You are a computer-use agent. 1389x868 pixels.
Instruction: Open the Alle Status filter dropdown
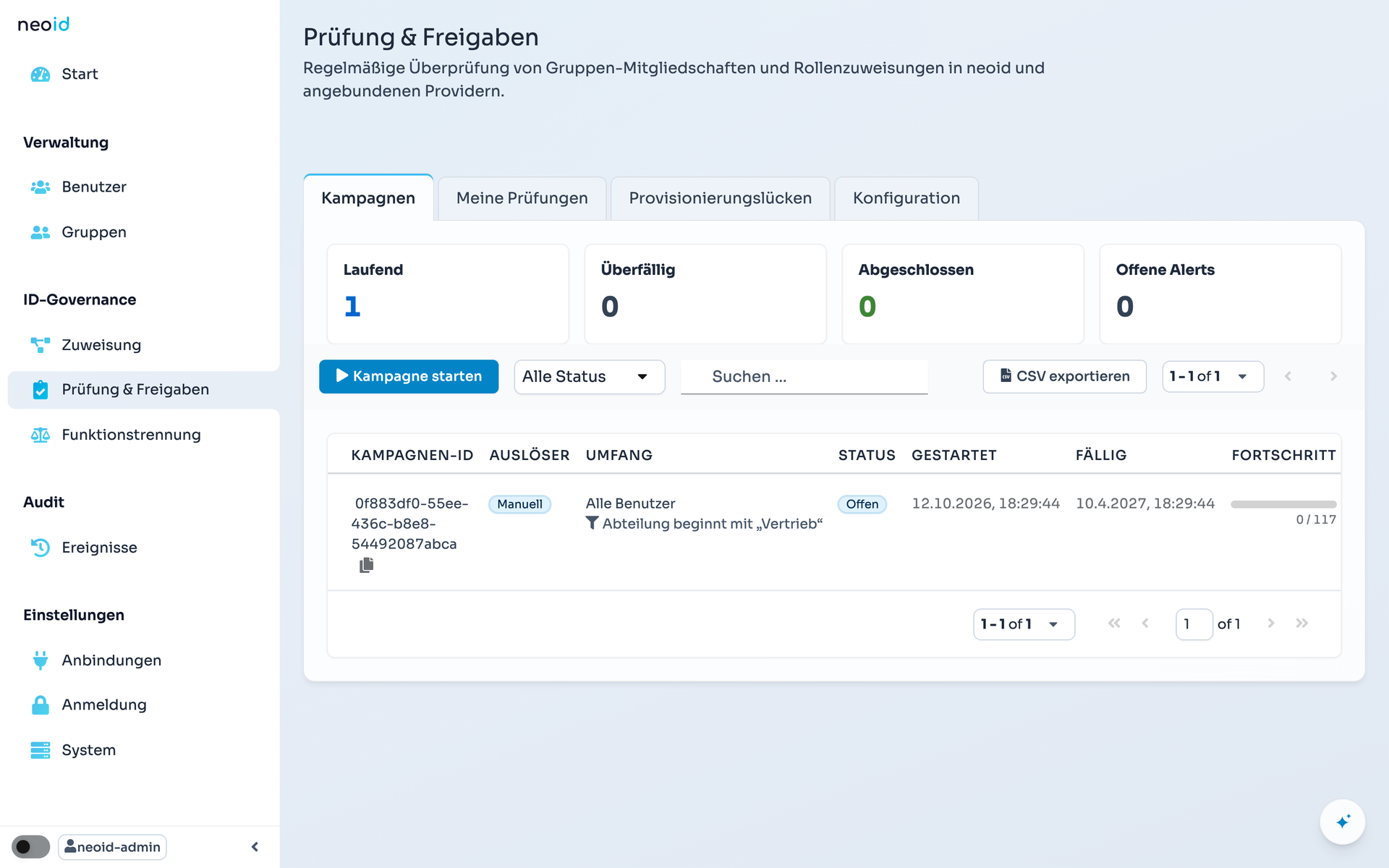pyautogui.click(x=590, y=377)
